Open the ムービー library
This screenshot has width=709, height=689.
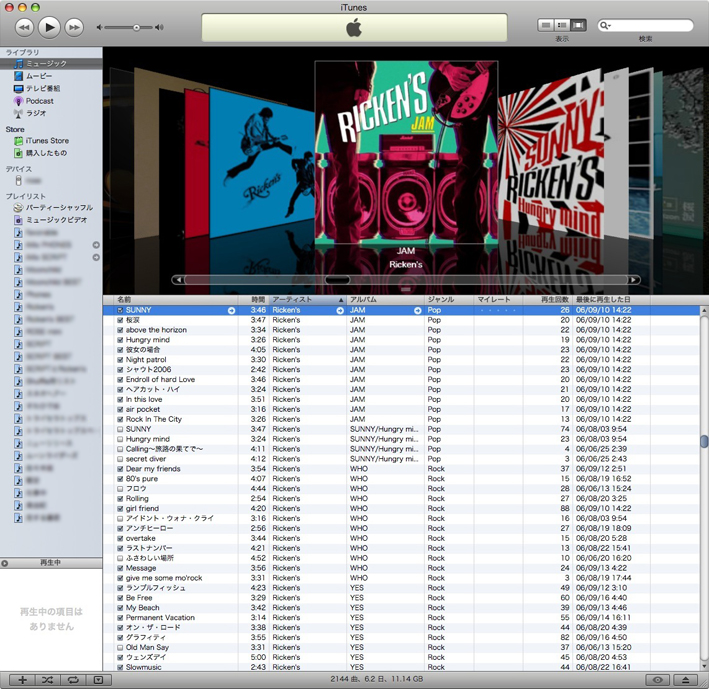point(38,76)
